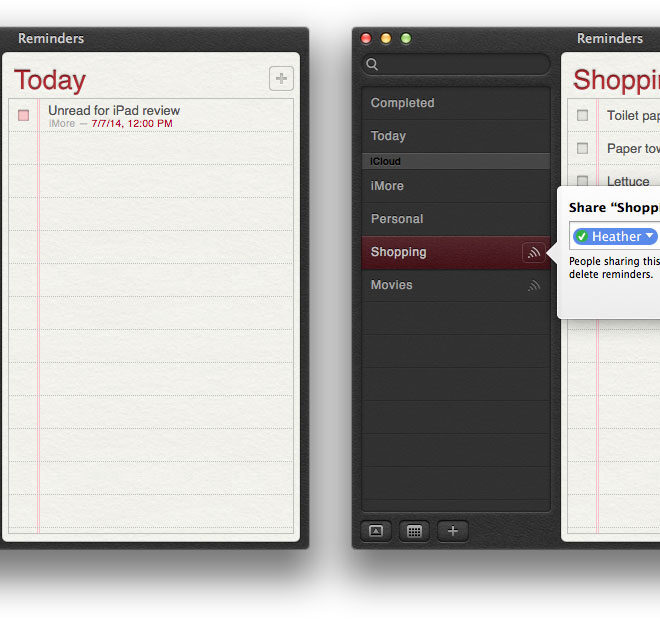This screenshot has width=660, height=620.
Task: Check off Unread for iPad review reminder
Action: pos(24,115)
